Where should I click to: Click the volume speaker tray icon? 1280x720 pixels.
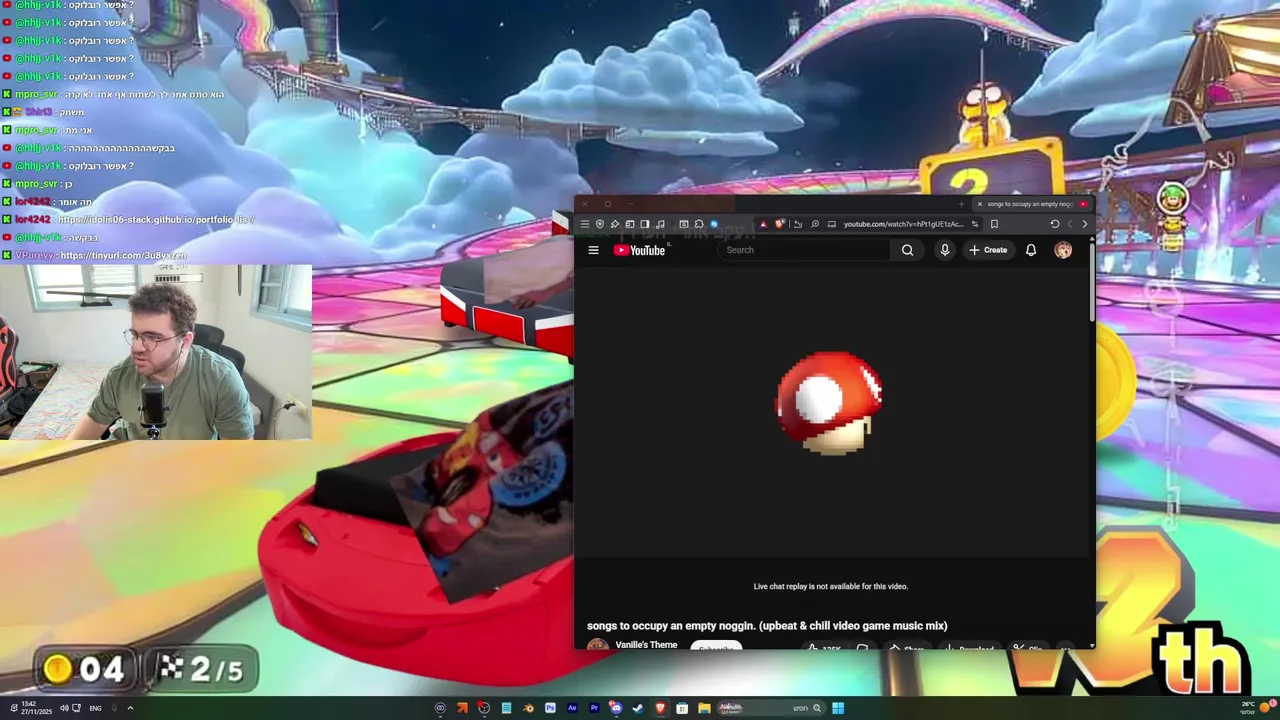point(64,708)
